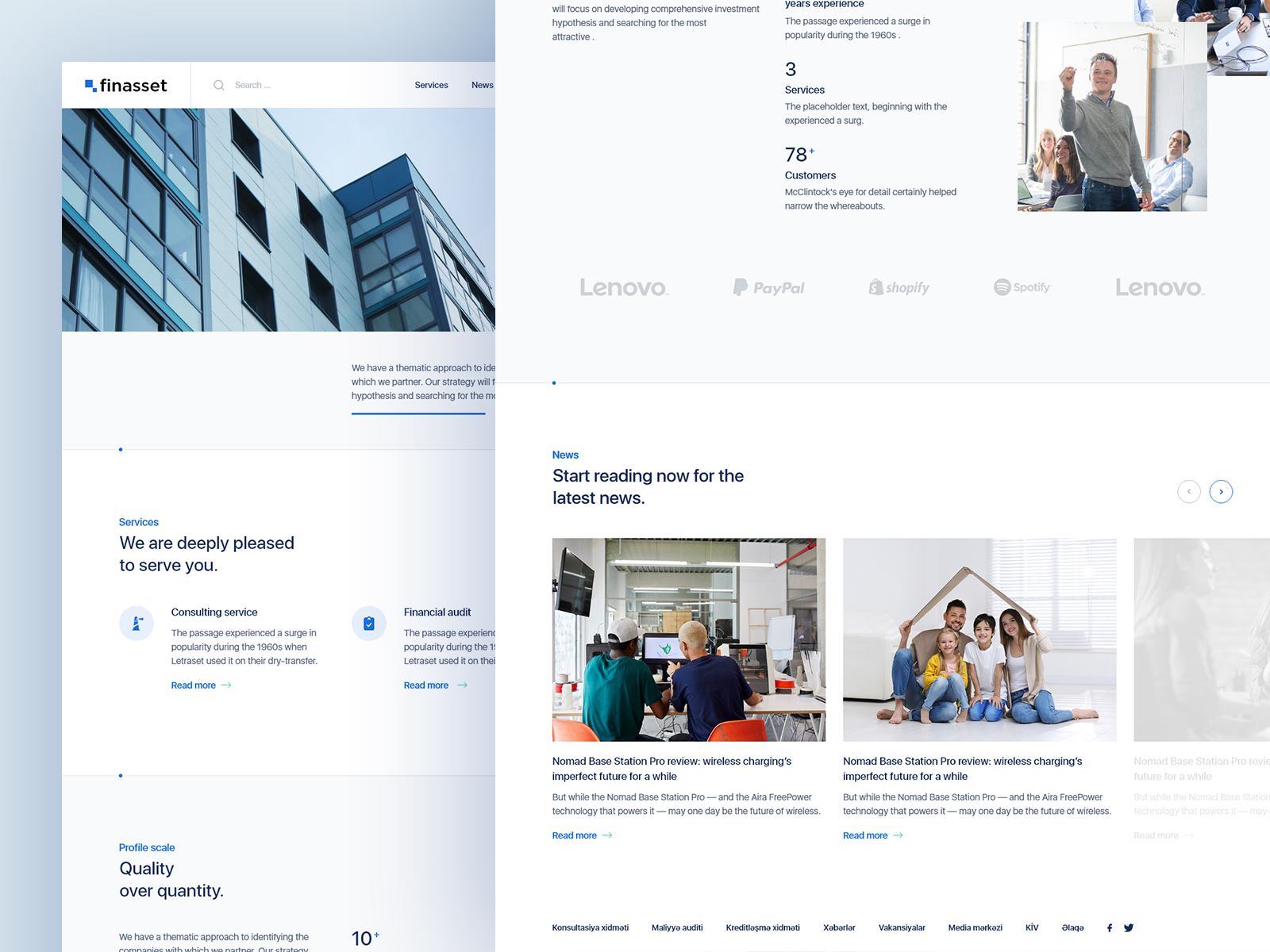This screenshot has height=952, width=1270.
Task: Click the search magnifier icon
Action: tap(219, 85)
